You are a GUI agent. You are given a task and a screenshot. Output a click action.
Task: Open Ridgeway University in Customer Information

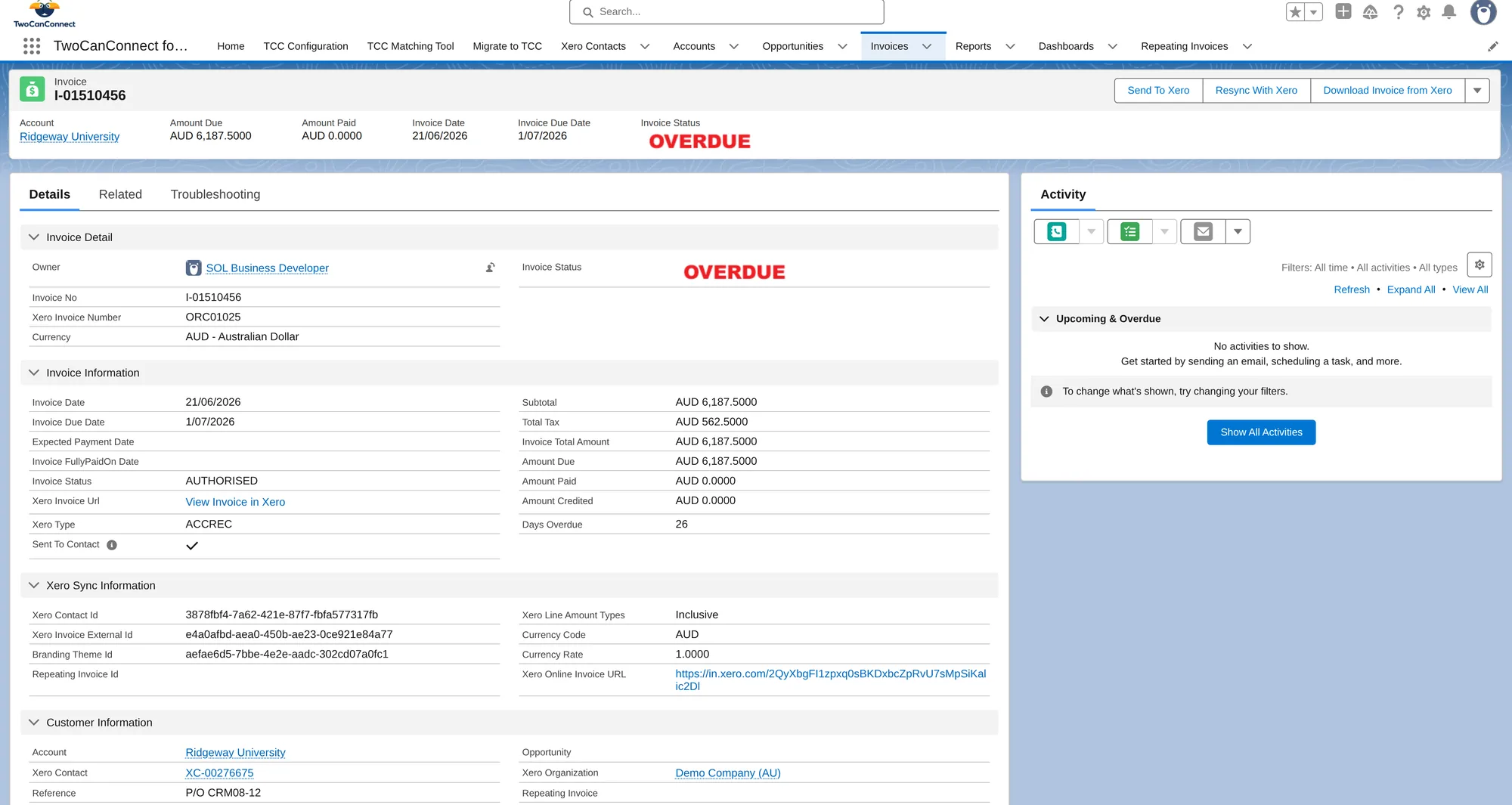(x=235, y=753)
